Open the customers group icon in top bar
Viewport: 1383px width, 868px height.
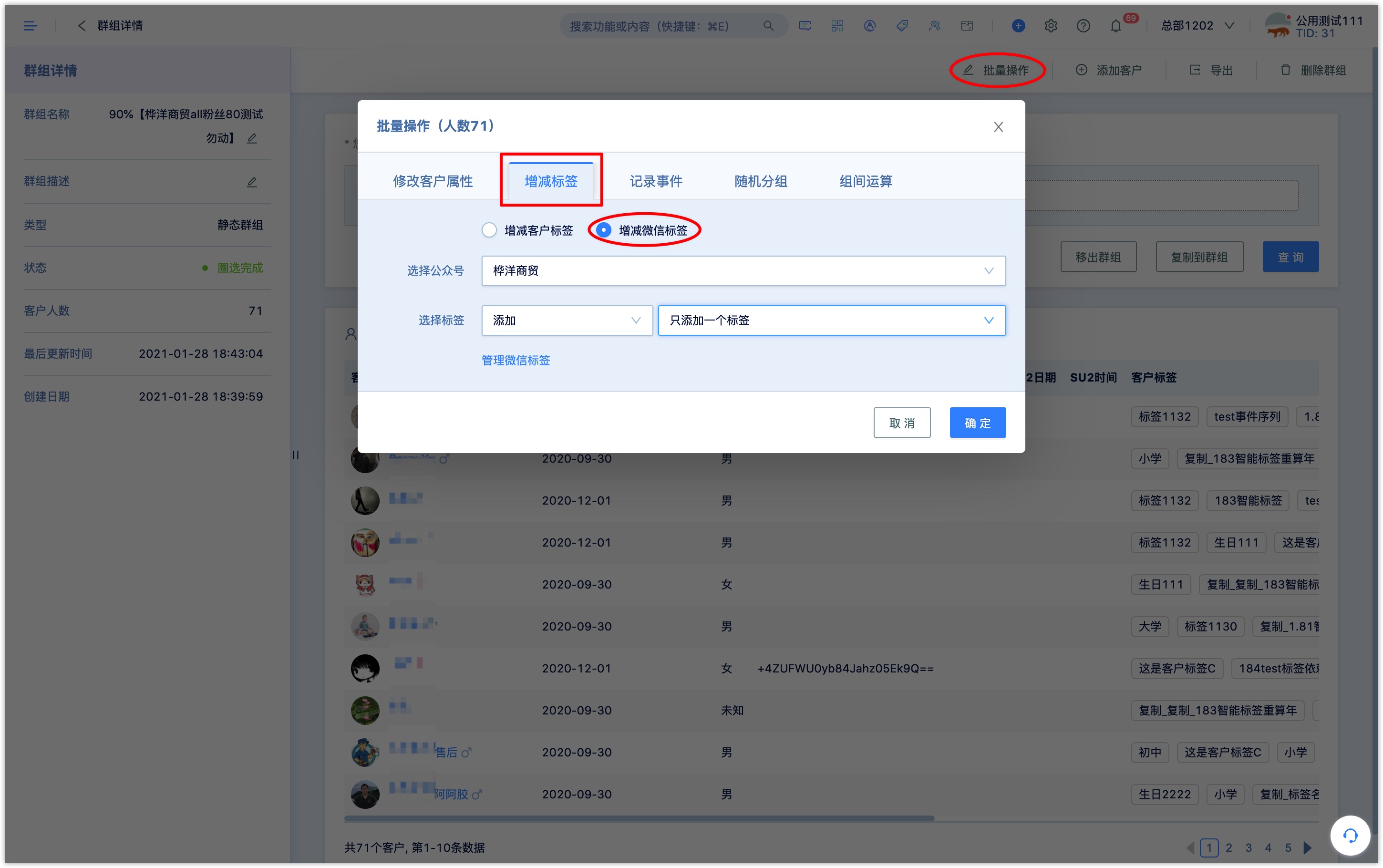coord(935,26)
